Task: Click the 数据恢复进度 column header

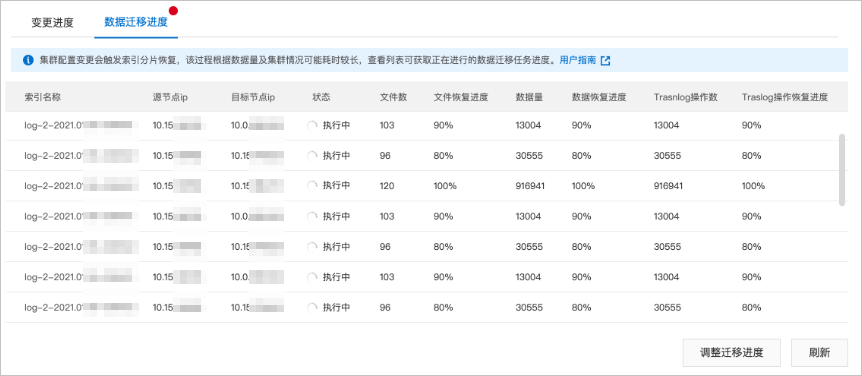Action: [x=599, y=97]
